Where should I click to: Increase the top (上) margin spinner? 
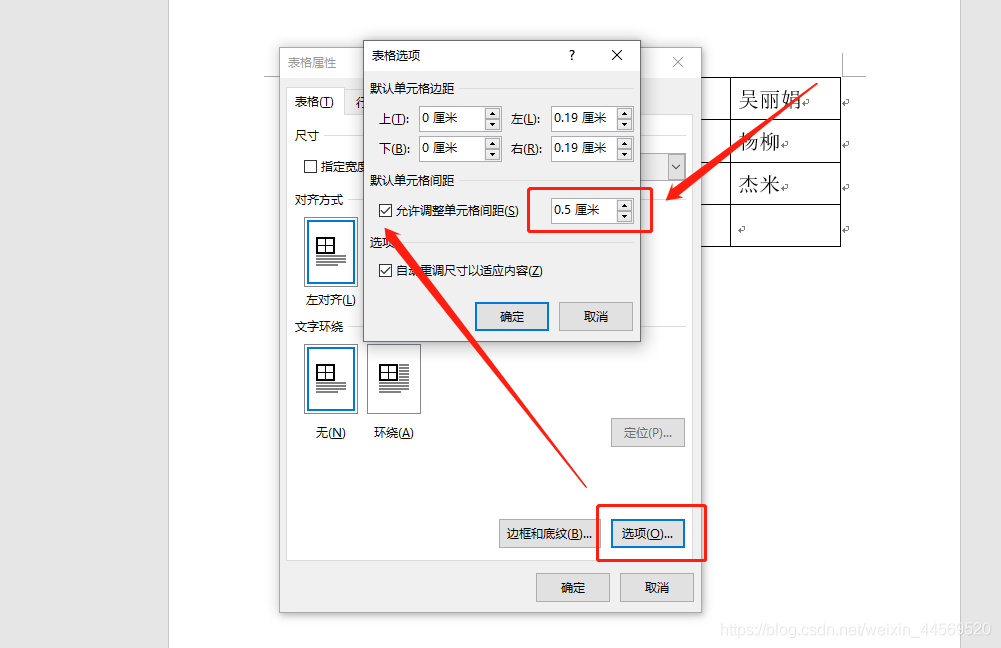click(492, 113)
